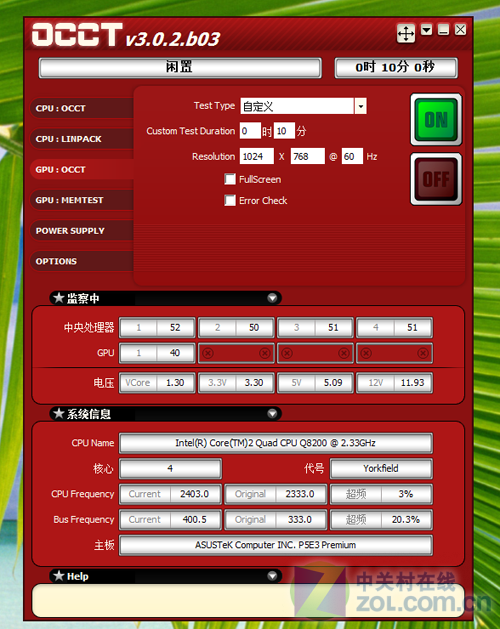Viewport: 500px width, 629px height.
Task: Open the title bar dropdown arrow menu
Action: point(426,29)
